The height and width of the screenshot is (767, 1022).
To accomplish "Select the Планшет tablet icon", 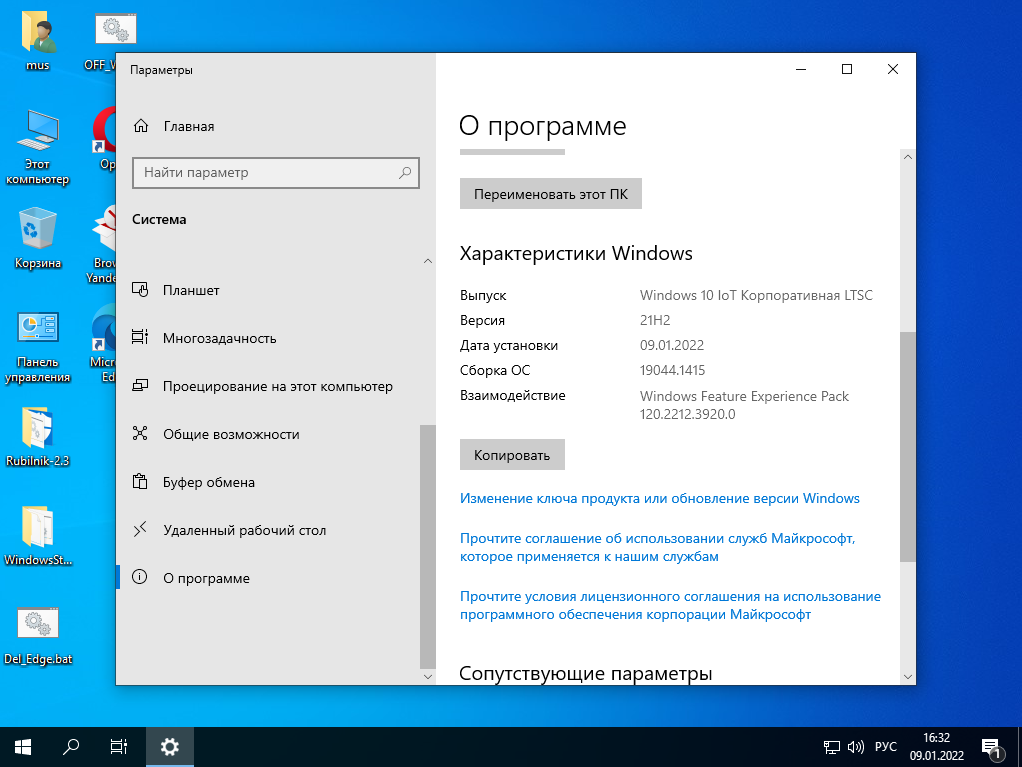I will (x=141, y=290).
